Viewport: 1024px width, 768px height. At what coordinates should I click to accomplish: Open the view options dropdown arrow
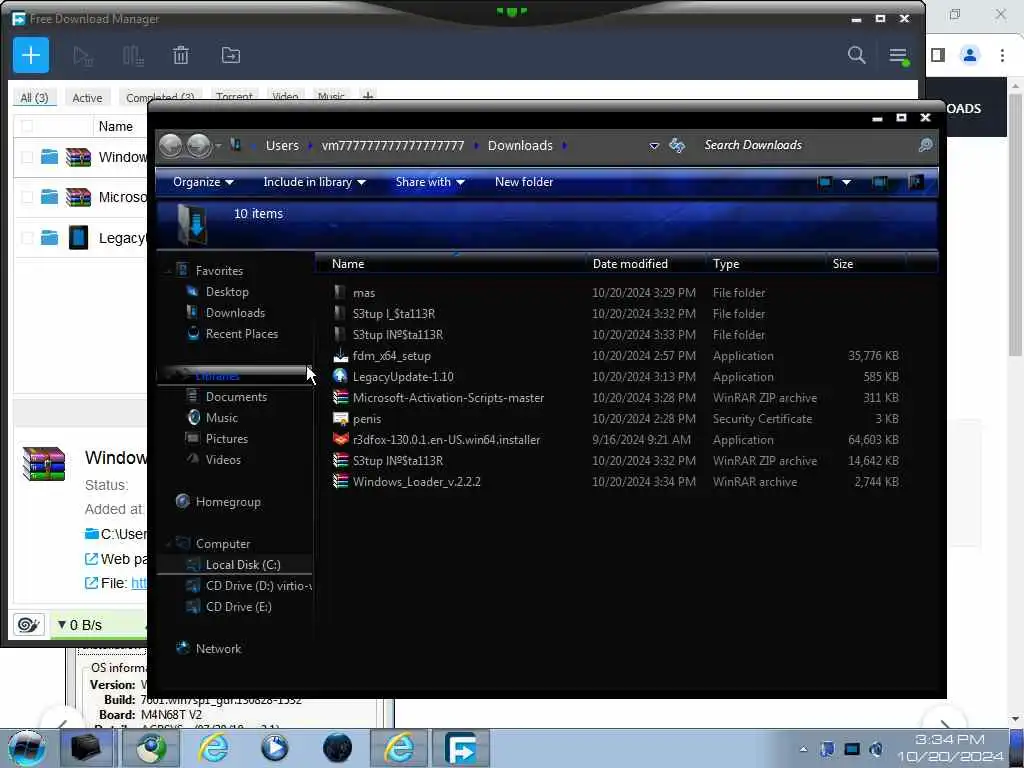click(846, 182)
